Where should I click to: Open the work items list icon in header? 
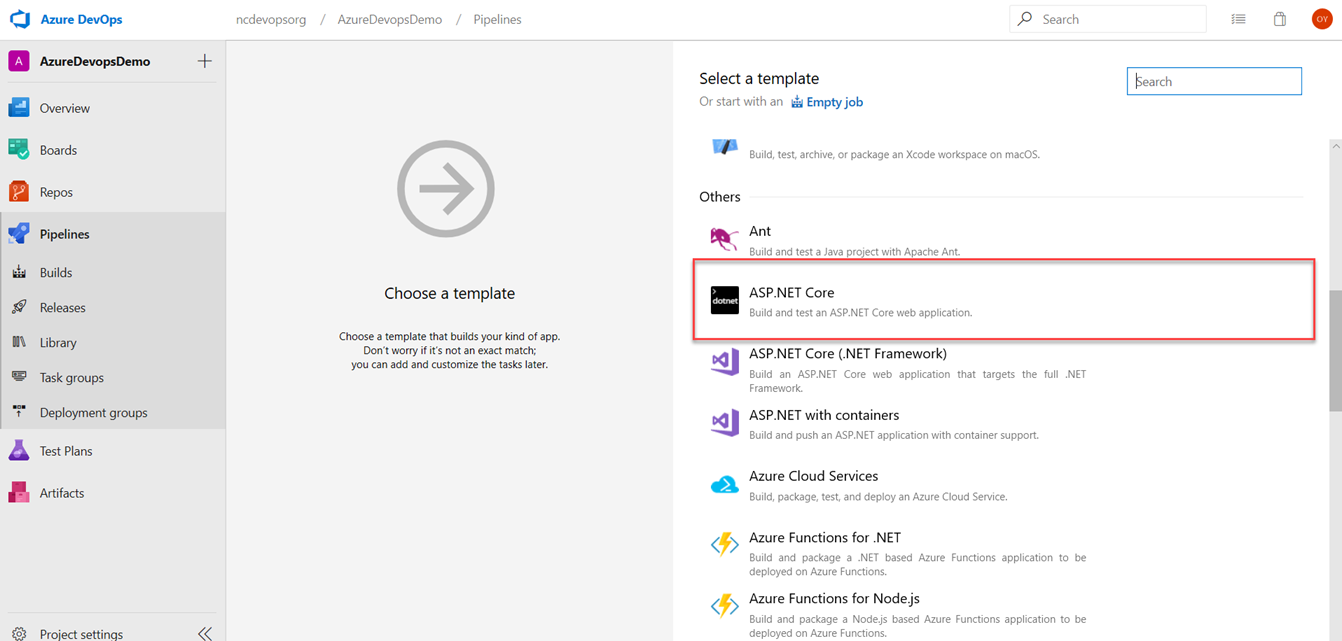click(x=1238, y=19)
